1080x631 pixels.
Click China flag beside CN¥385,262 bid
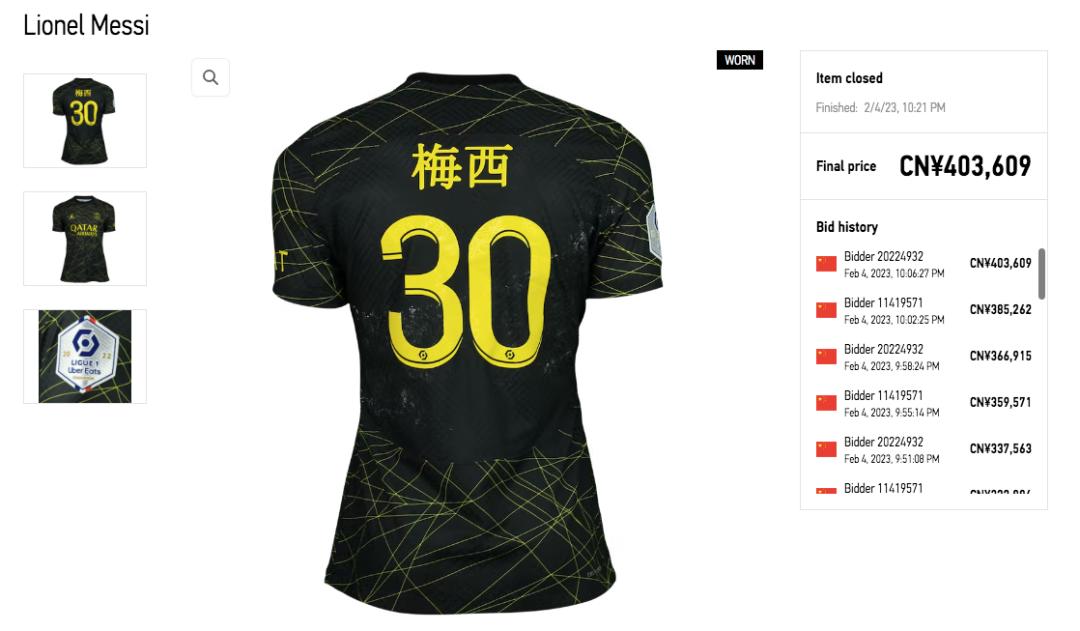pos(826,310)
